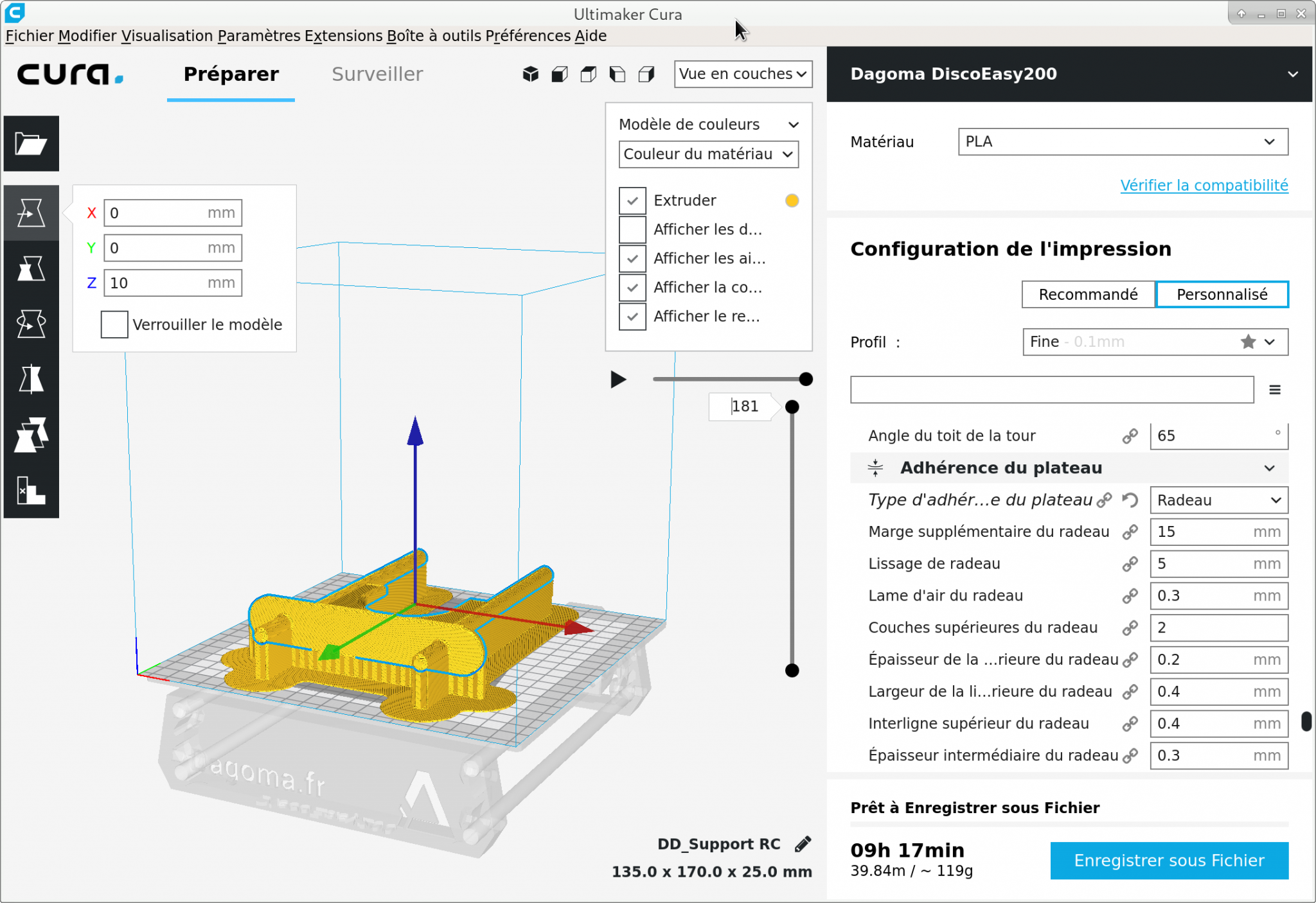Reset Type d'adhérence du plateau with revert arrow
The height and width of the screenshot is (903, 1316).
tap(1130, 500)
